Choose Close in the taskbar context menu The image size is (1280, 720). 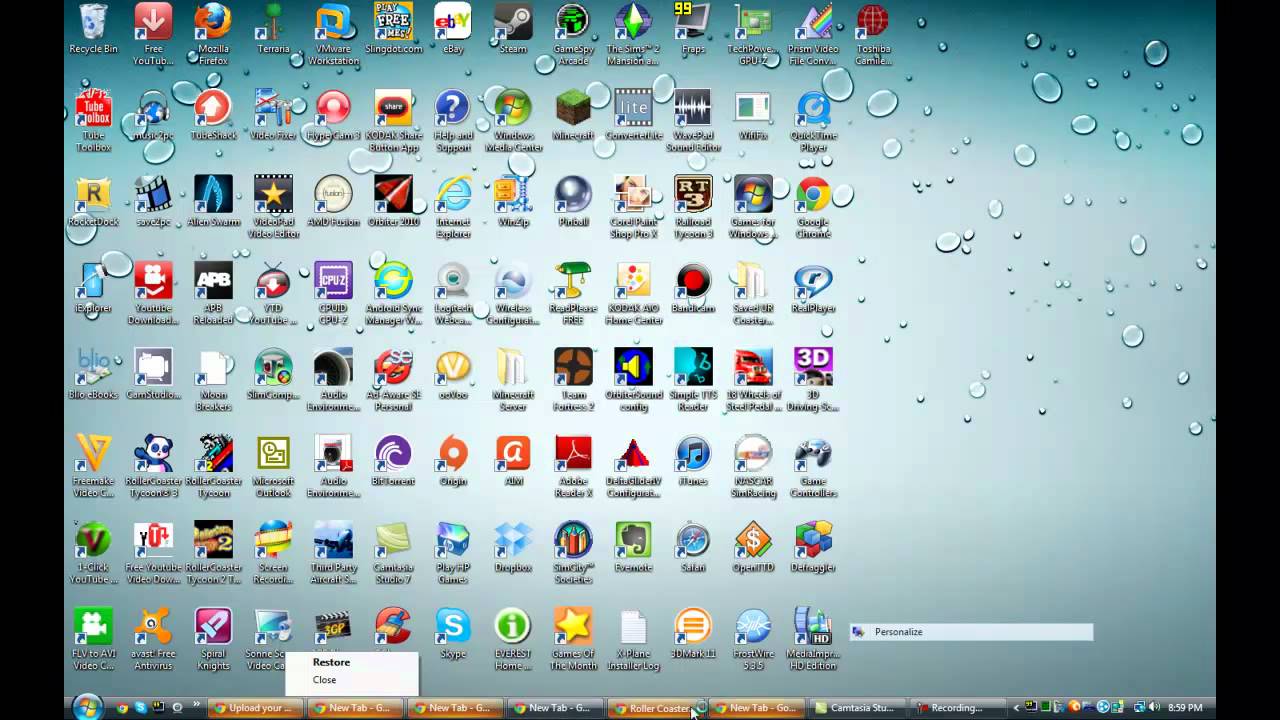coord(324,680)
